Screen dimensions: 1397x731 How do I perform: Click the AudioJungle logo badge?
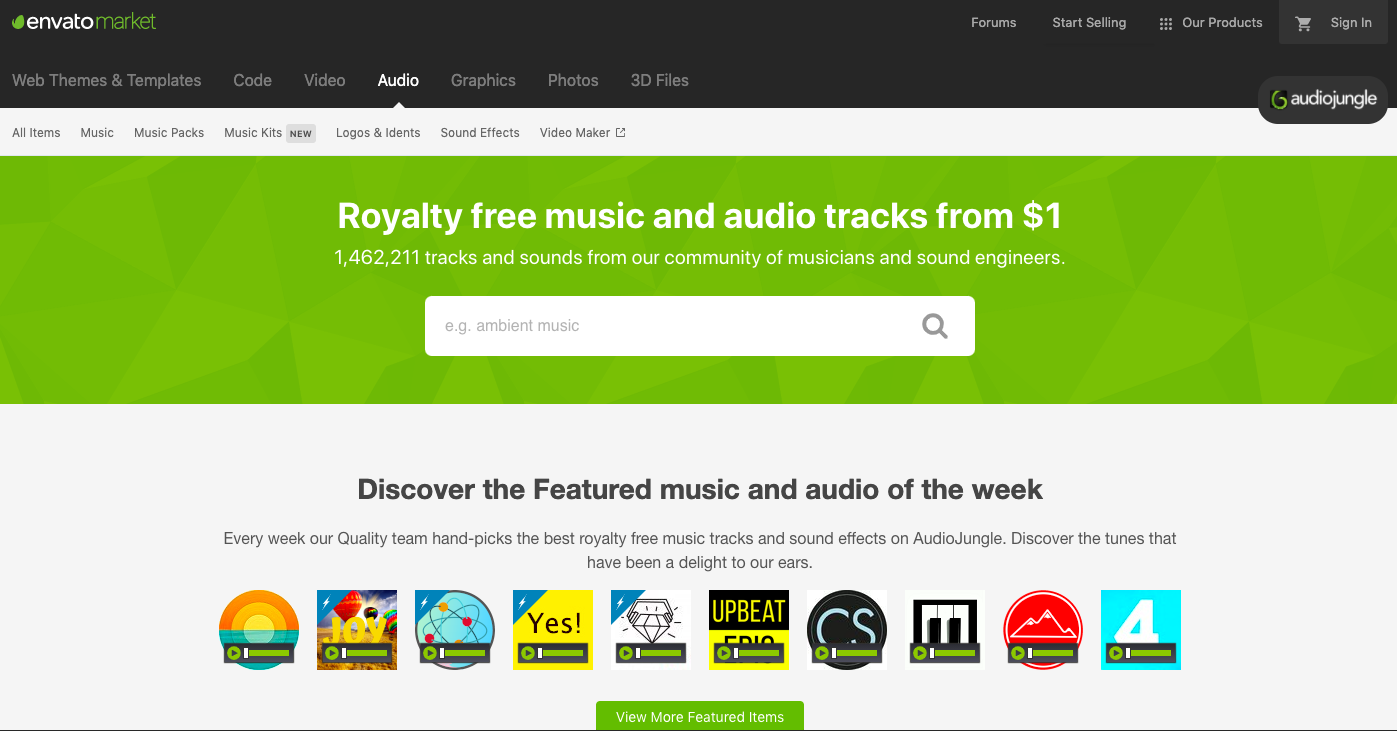coord(1323,99)
